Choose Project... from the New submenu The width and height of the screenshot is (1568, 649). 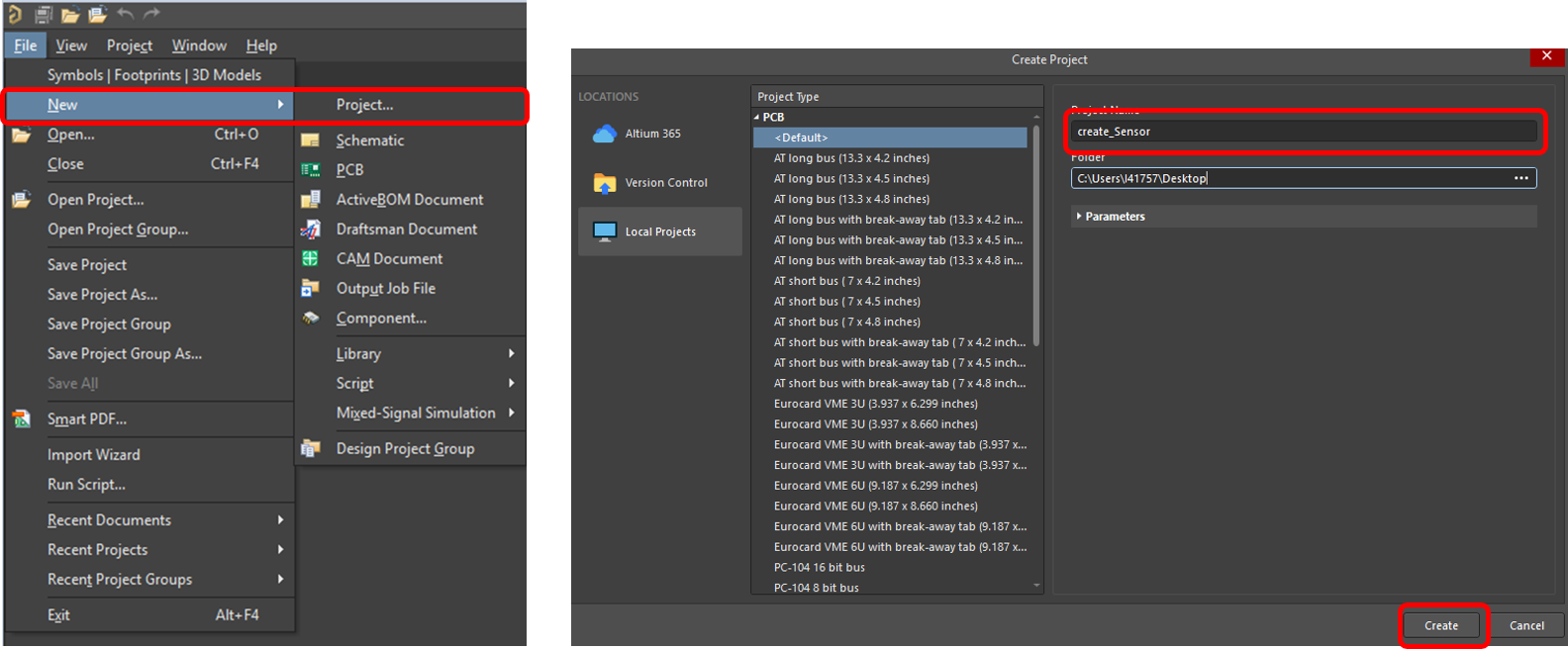coord(364,105)
